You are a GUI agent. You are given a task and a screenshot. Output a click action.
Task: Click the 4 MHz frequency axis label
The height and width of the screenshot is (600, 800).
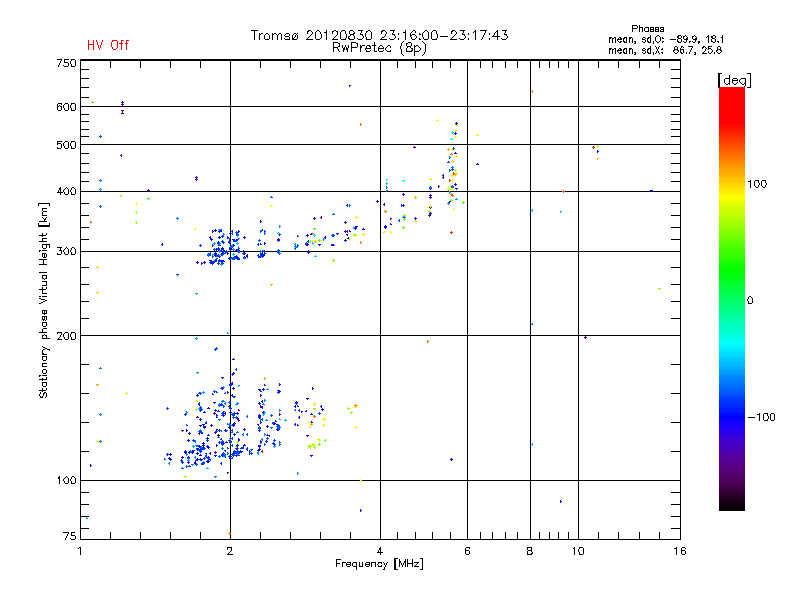pyautogui.click(x=380, y=551)
